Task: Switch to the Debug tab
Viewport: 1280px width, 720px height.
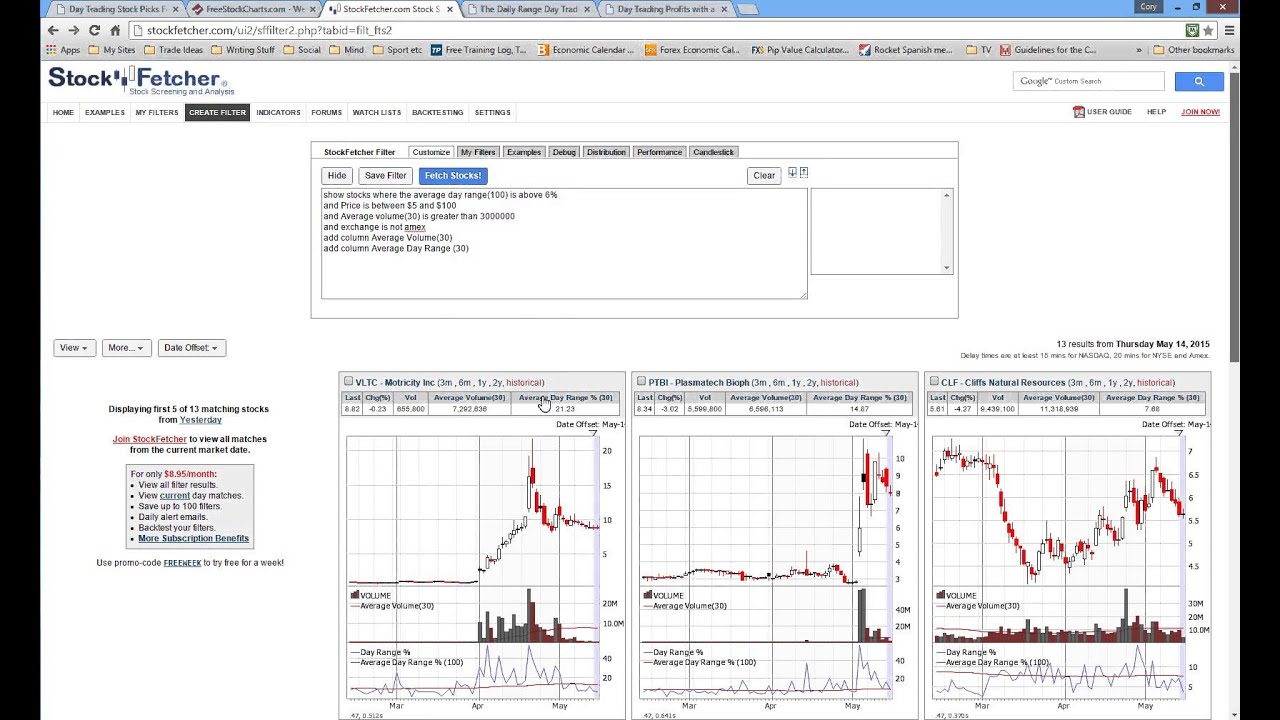Action: pyautogui.click(x=564, y=152)
